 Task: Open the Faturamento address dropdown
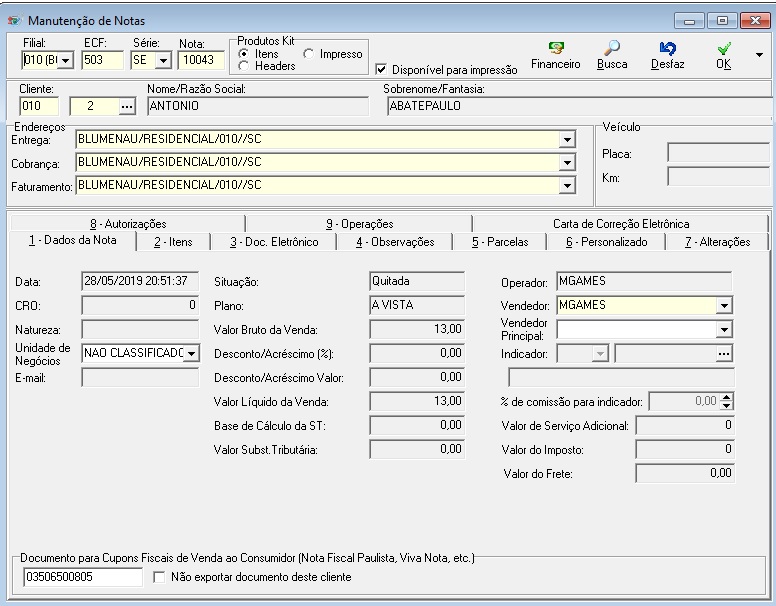coord(567,186)
